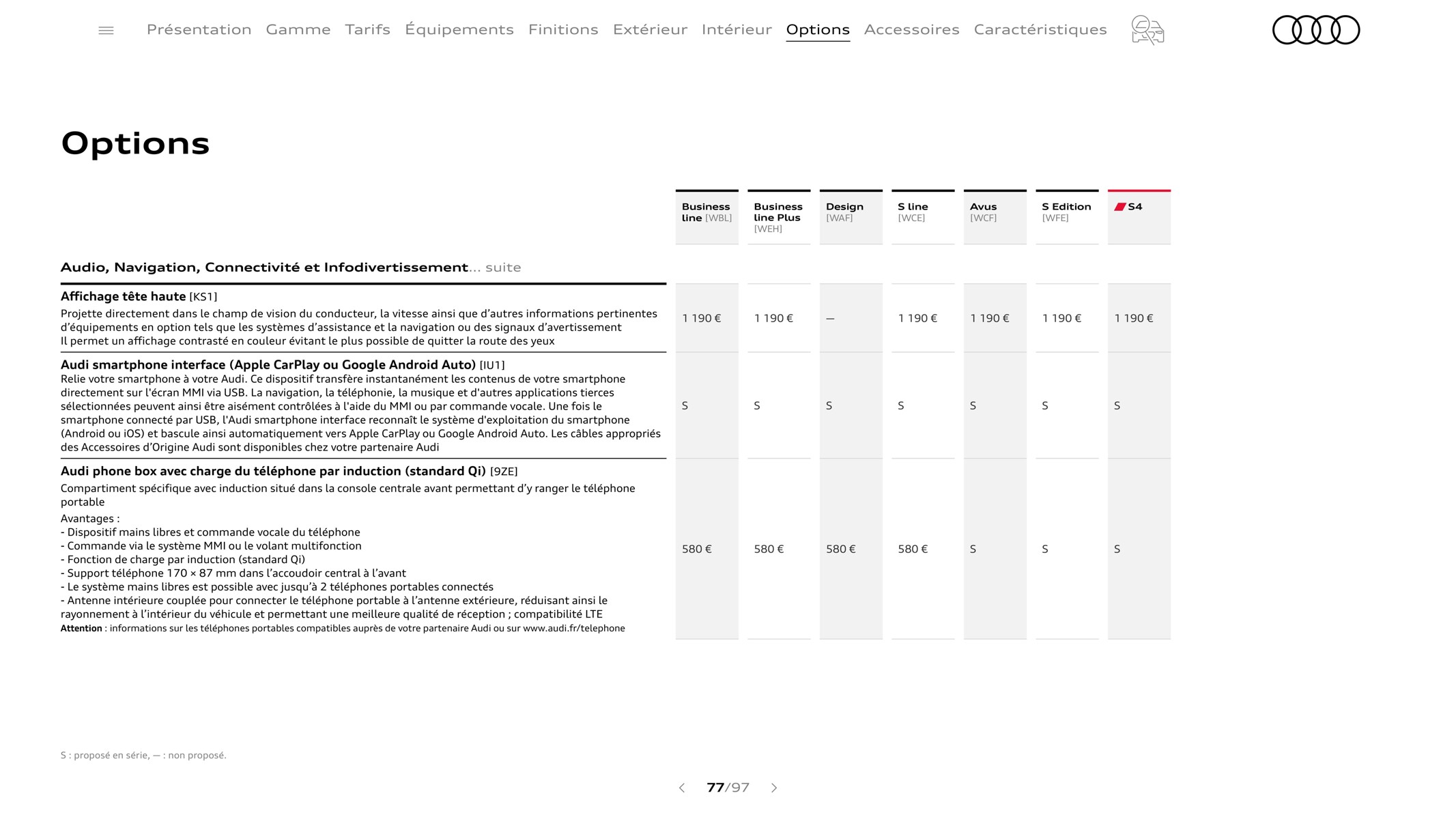Click Affichage tête haute price for Business line
The image size is (1456, 819).
(701, 318)
